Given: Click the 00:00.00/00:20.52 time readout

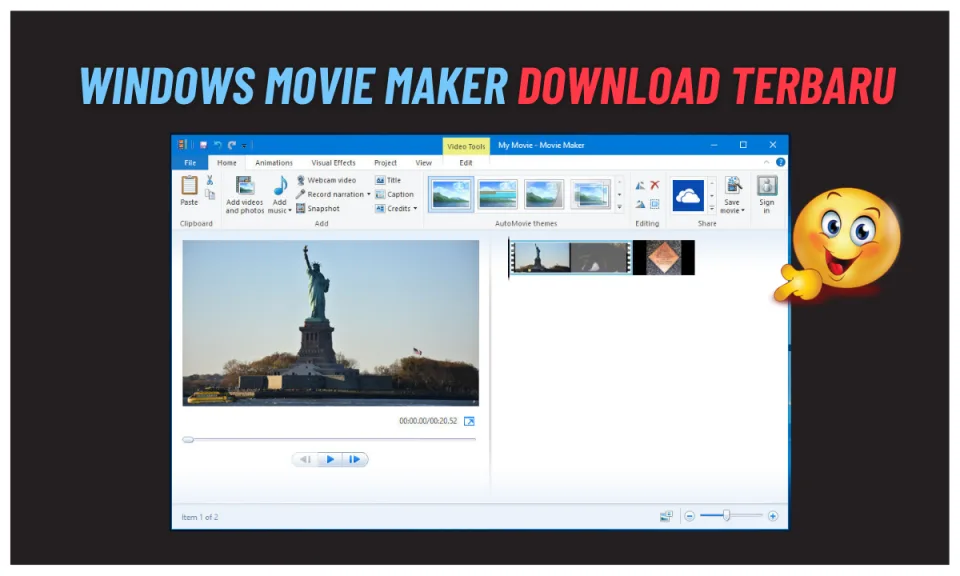Looking at the screenshot, I should (428, 421).
